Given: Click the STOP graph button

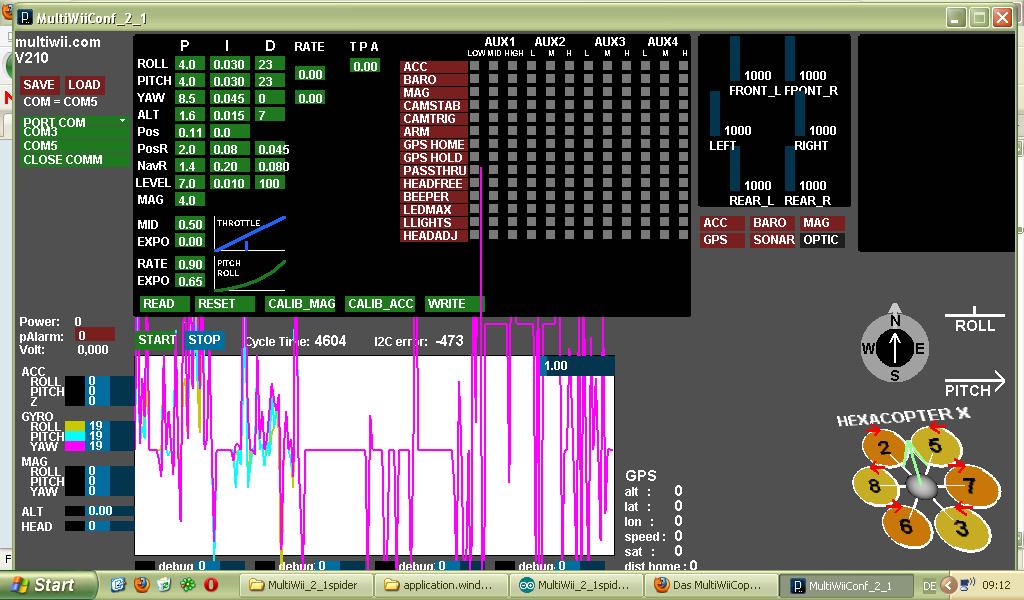Looking at the screenshot, I should [204, 339].
